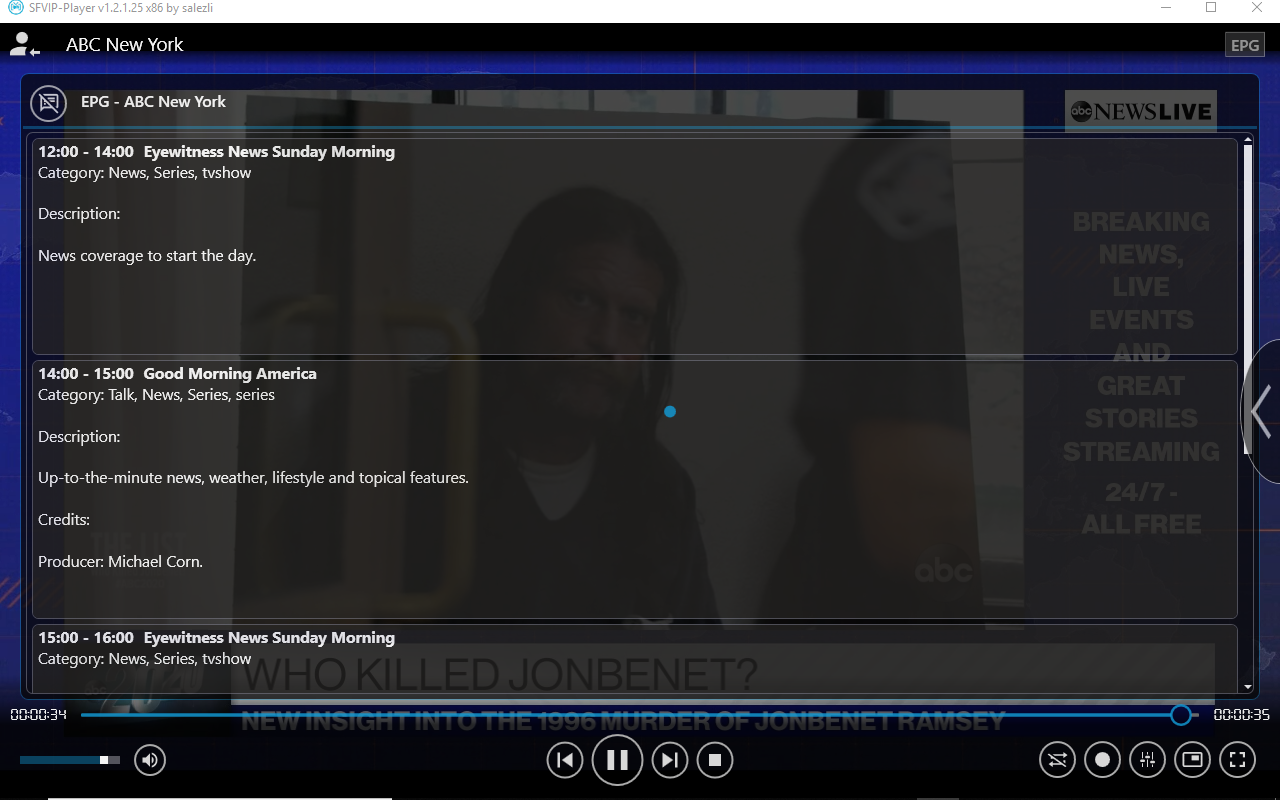Click the ABC New York channel title
Image resolution: width=1280 pixels, height=800 pixels.
coord(125,44)
